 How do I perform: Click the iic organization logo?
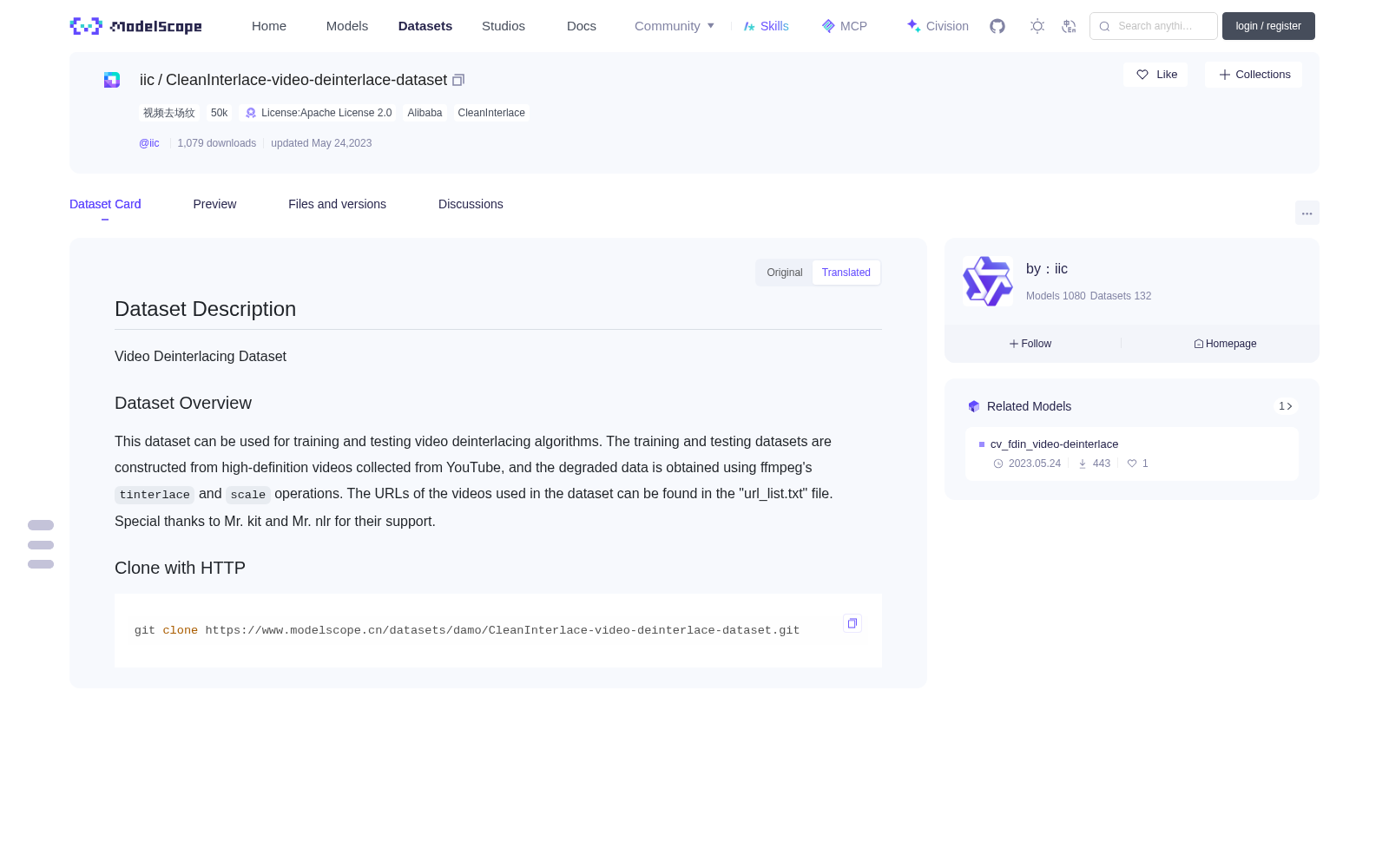[x=988, y=281]
